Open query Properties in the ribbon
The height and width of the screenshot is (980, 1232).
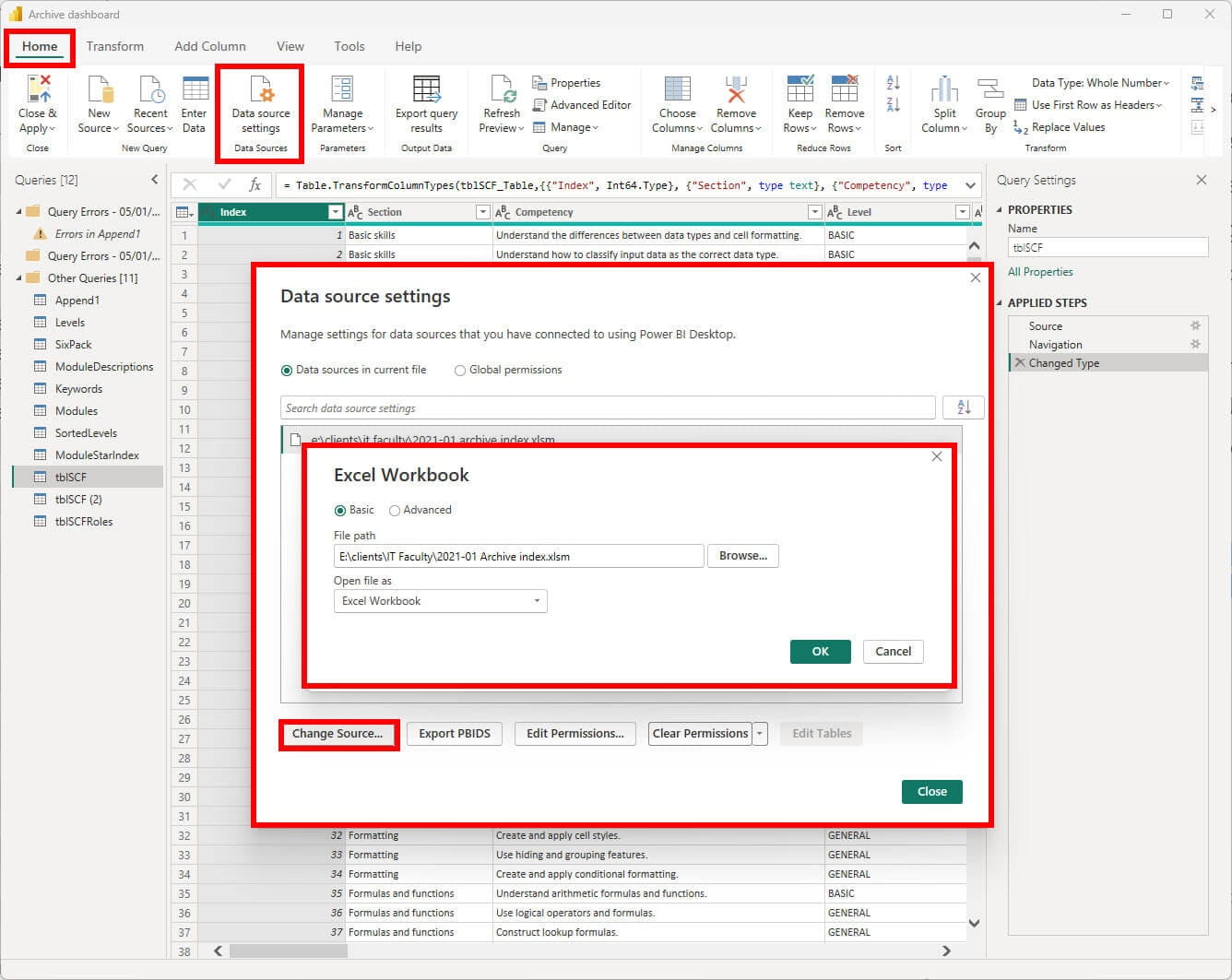(x=566, y=83)
